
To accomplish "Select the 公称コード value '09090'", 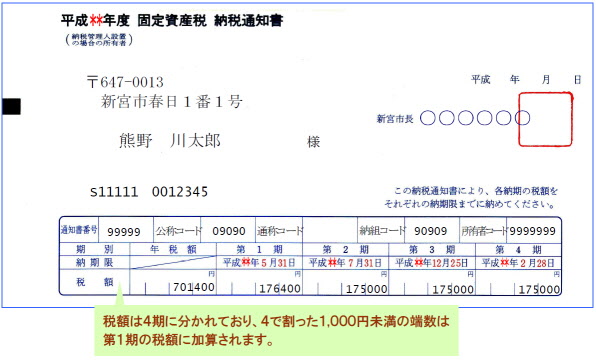I will (x=229, y=231).
